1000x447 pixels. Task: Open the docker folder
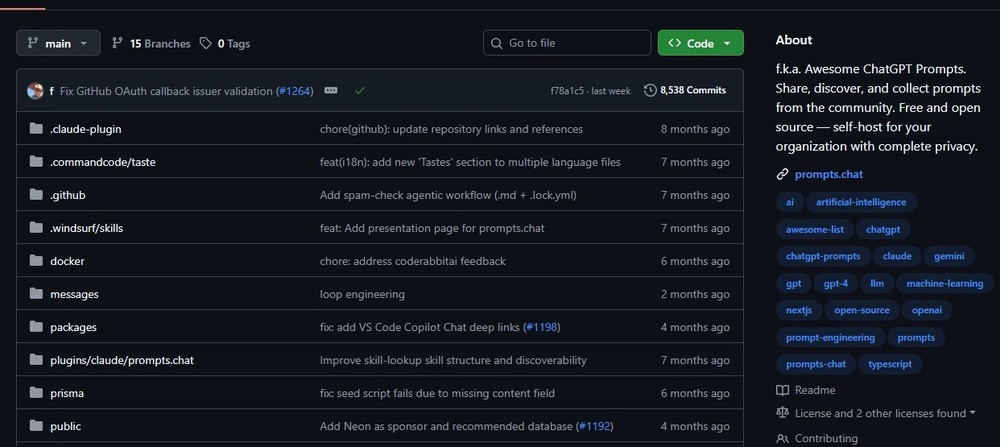click(x=67, y=261)
